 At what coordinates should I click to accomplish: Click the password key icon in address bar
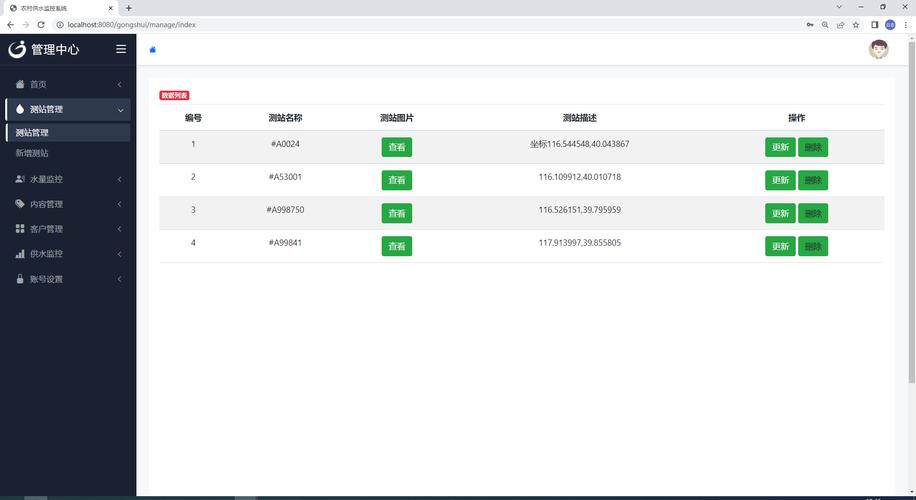coord(810,25)
